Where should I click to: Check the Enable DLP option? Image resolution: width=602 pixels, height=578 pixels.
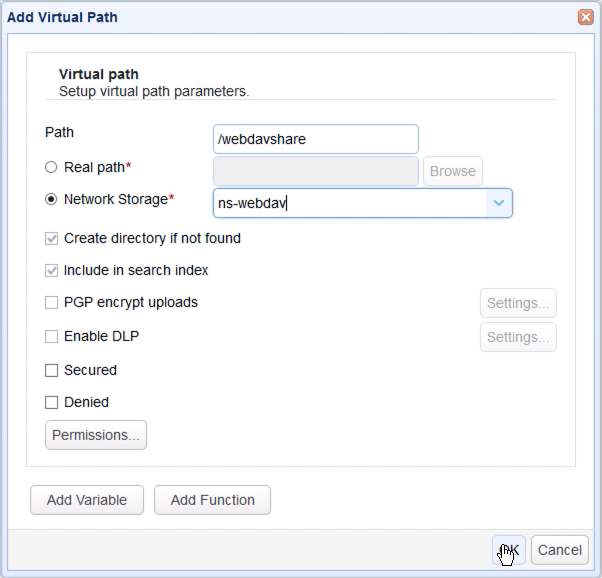coord(52,337)
